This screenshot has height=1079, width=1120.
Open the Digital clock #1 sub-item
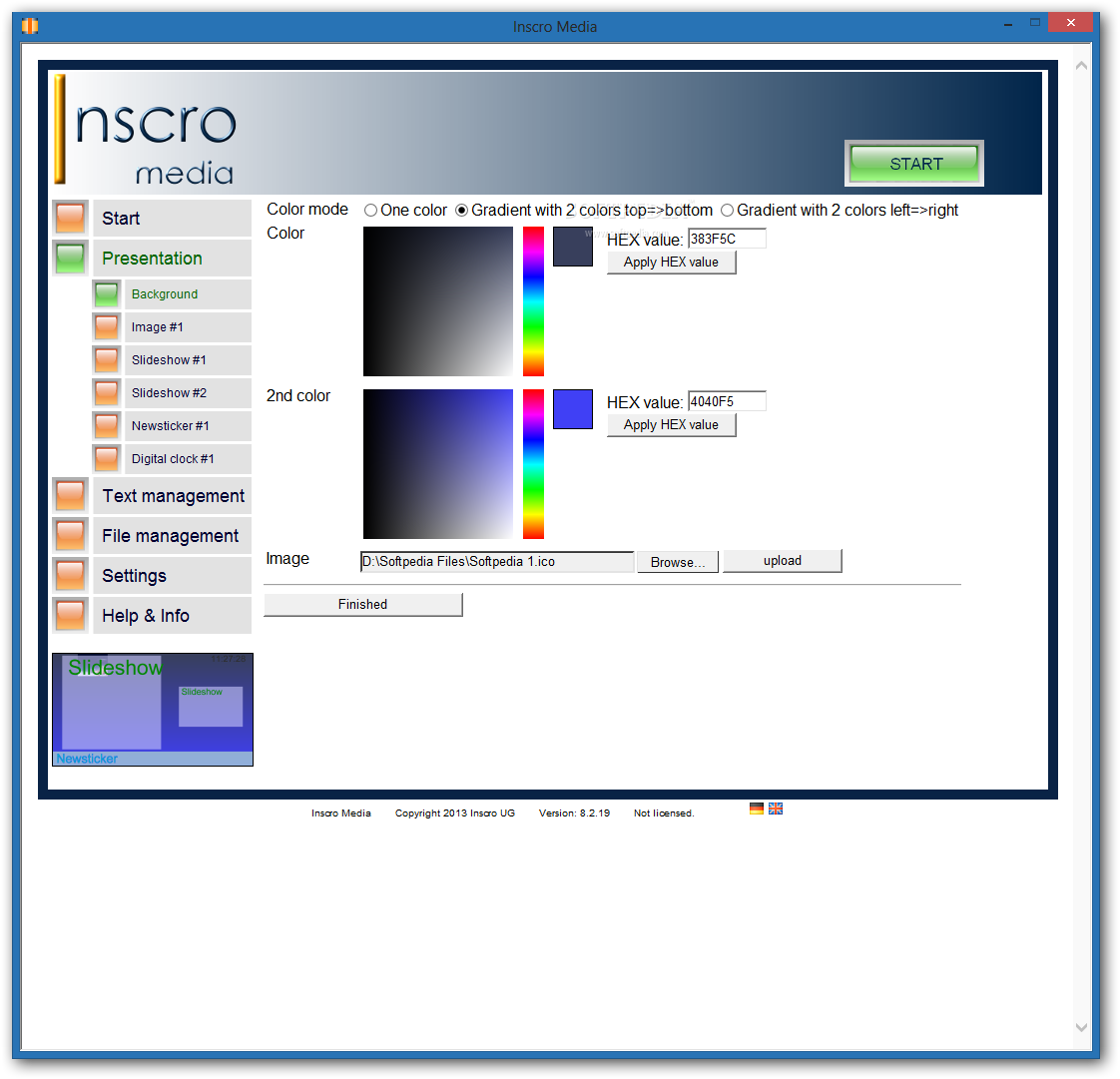[189, 458]
